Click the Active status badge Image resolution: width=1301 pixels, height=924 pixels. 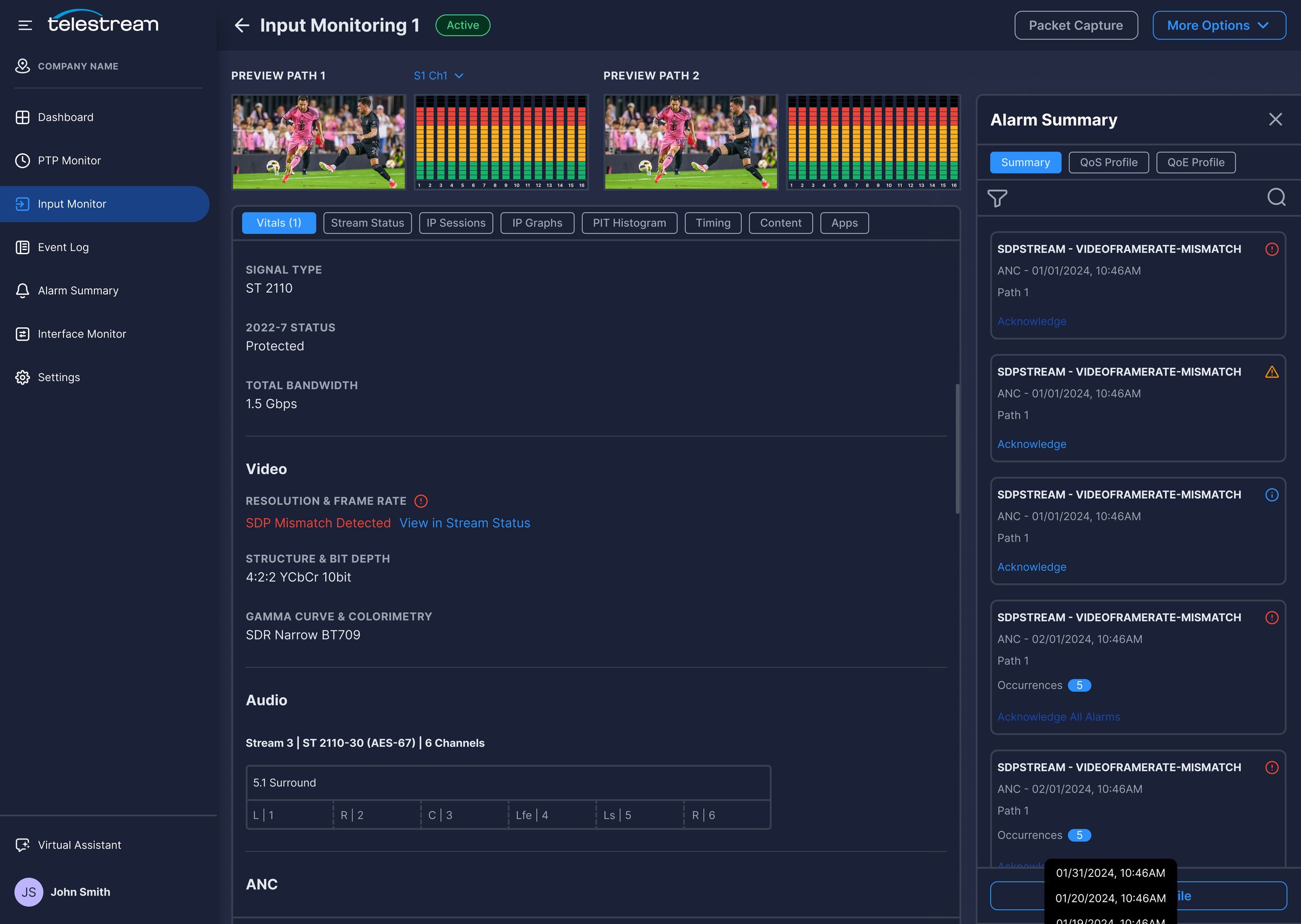[463, 25]
